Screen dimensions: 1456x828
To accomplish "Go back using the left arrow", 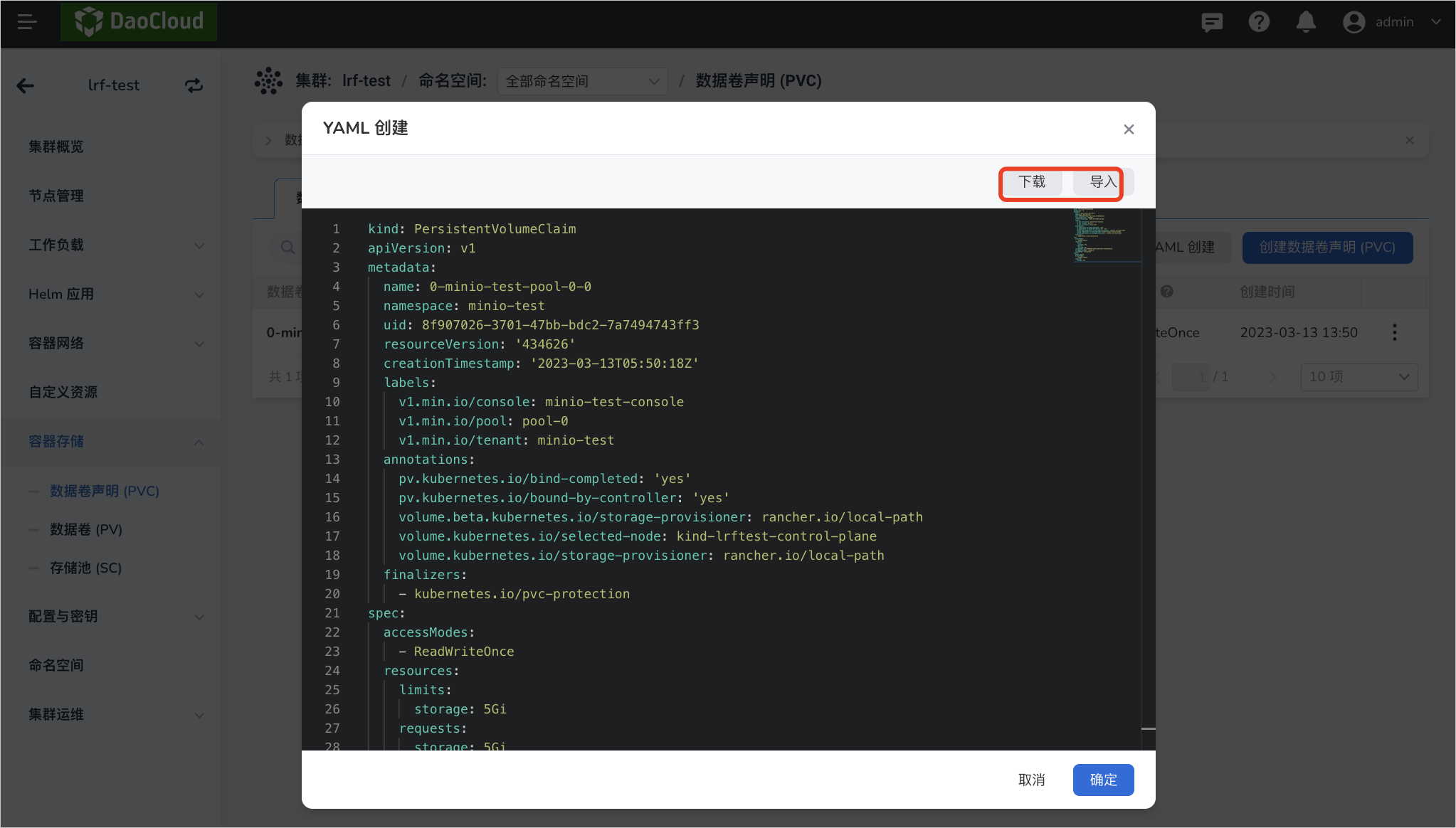I will tap(26, 86).
